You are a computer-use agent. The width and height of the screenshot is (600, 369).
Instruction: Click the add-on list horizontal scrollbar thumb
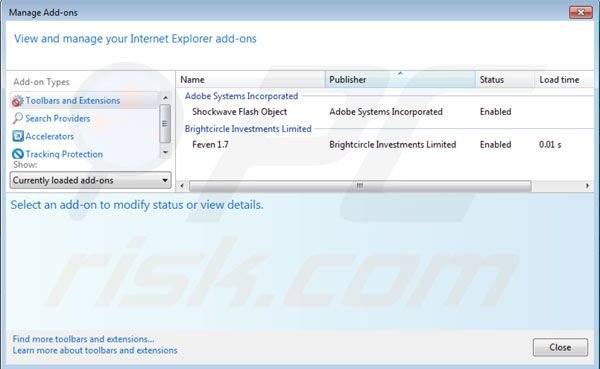tap(360, 186)
